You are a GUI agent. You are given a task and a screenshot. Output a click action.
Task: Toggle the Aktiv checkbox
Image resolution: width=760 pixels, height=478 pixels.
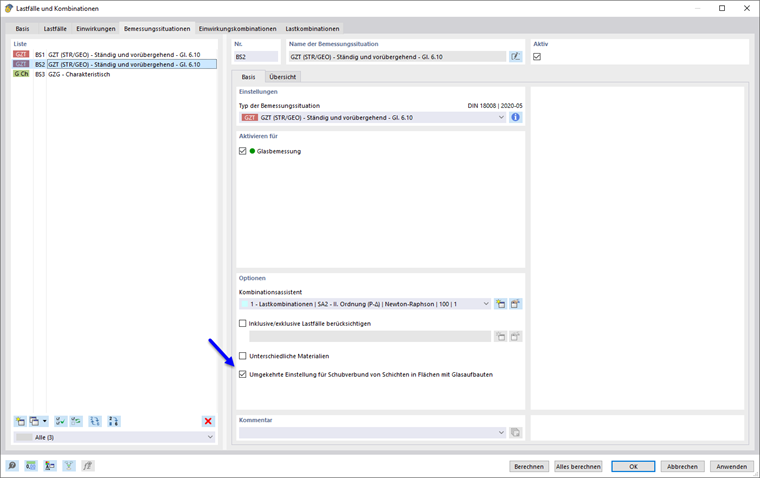(537, 57)
